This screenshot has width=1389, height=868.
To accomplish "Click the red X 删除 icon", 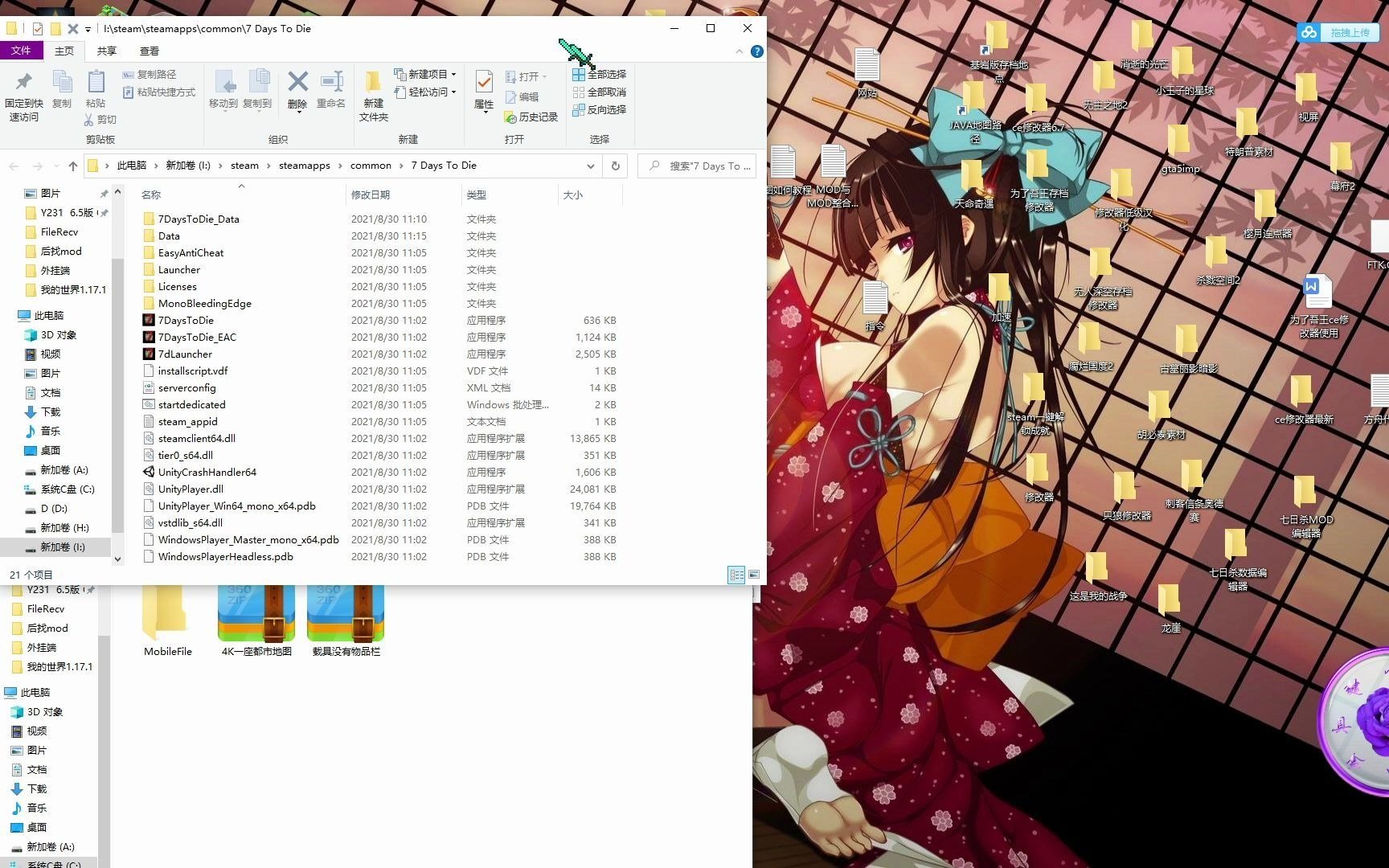I will coord(297,81).
